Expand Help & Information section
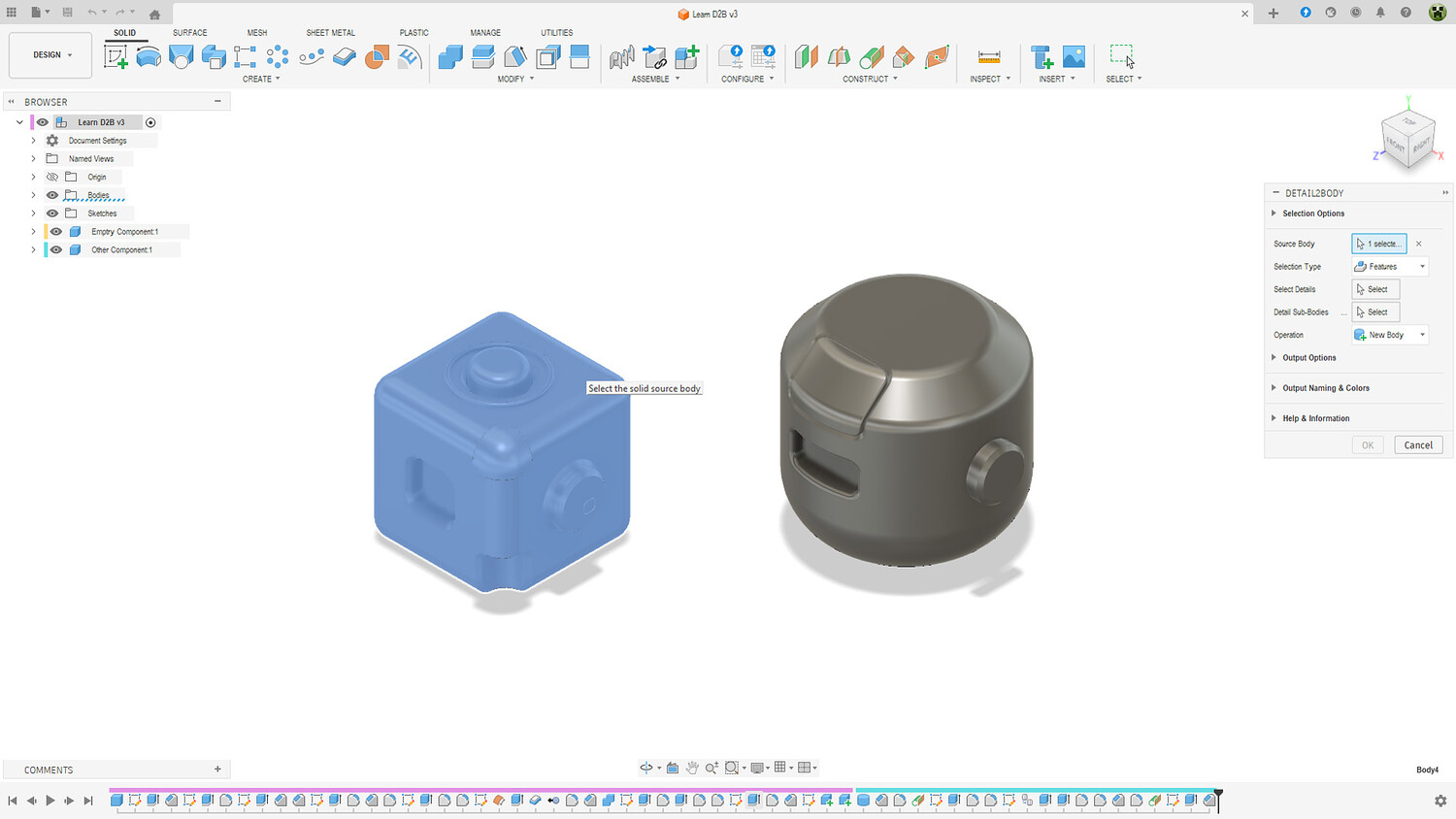The height and width of the screenshot is (819, 1456). point(1315,418)
